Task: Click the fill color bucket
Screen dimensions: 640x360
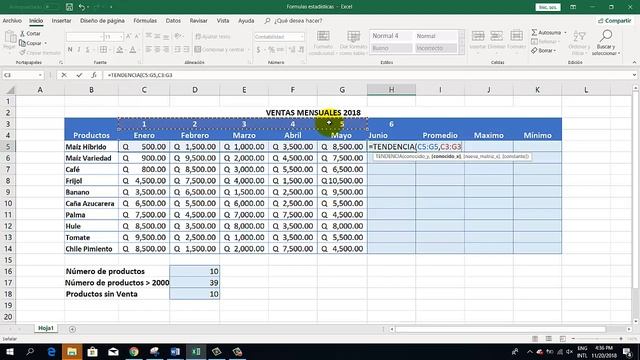Action: point(119,50)
